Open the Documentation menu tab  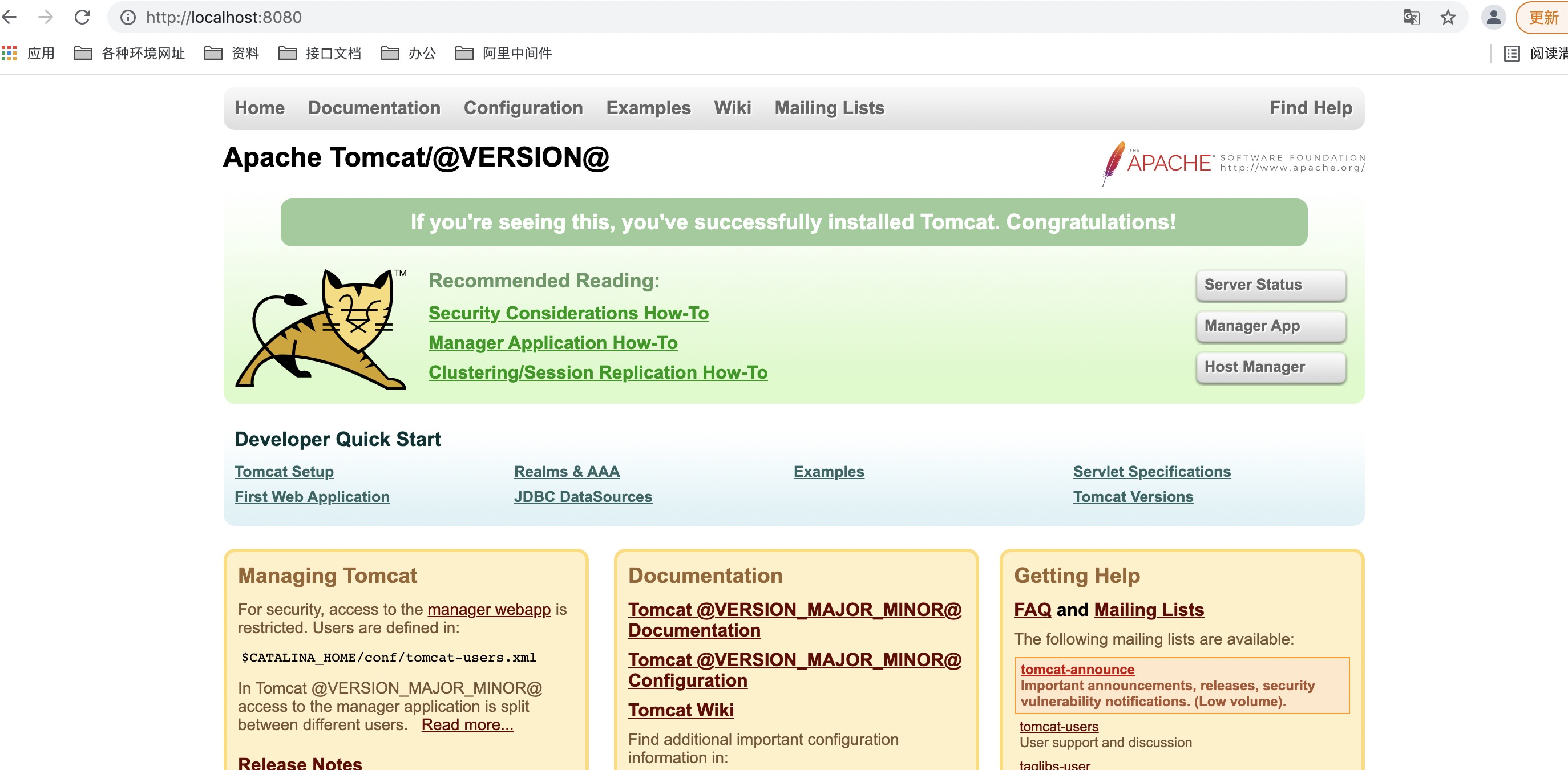click(x=375, y=107)
